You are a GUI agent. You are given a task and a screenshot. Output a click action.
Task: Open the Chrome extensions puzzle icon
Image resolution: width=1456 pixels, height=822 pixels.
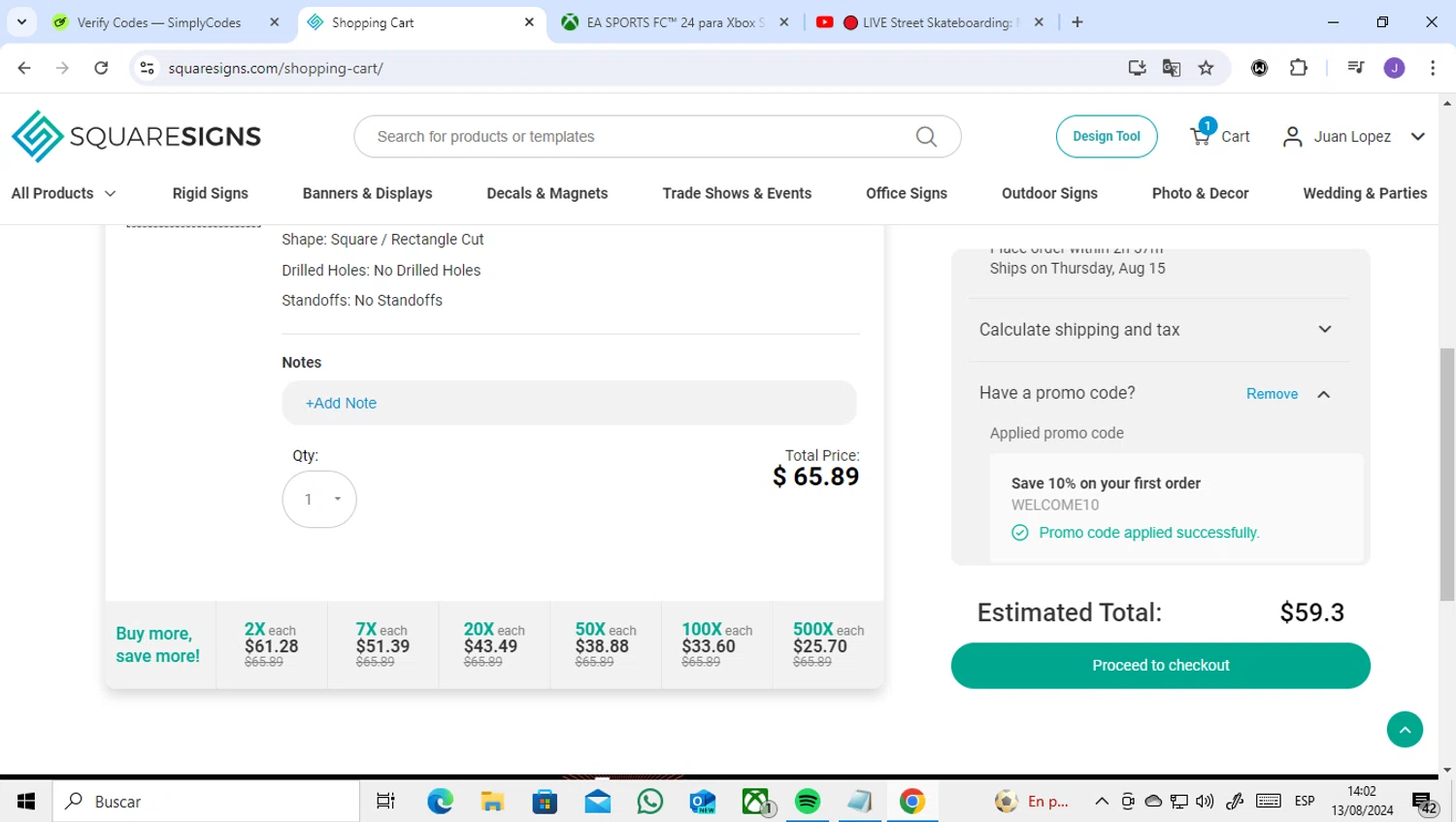click(1298, 68)
